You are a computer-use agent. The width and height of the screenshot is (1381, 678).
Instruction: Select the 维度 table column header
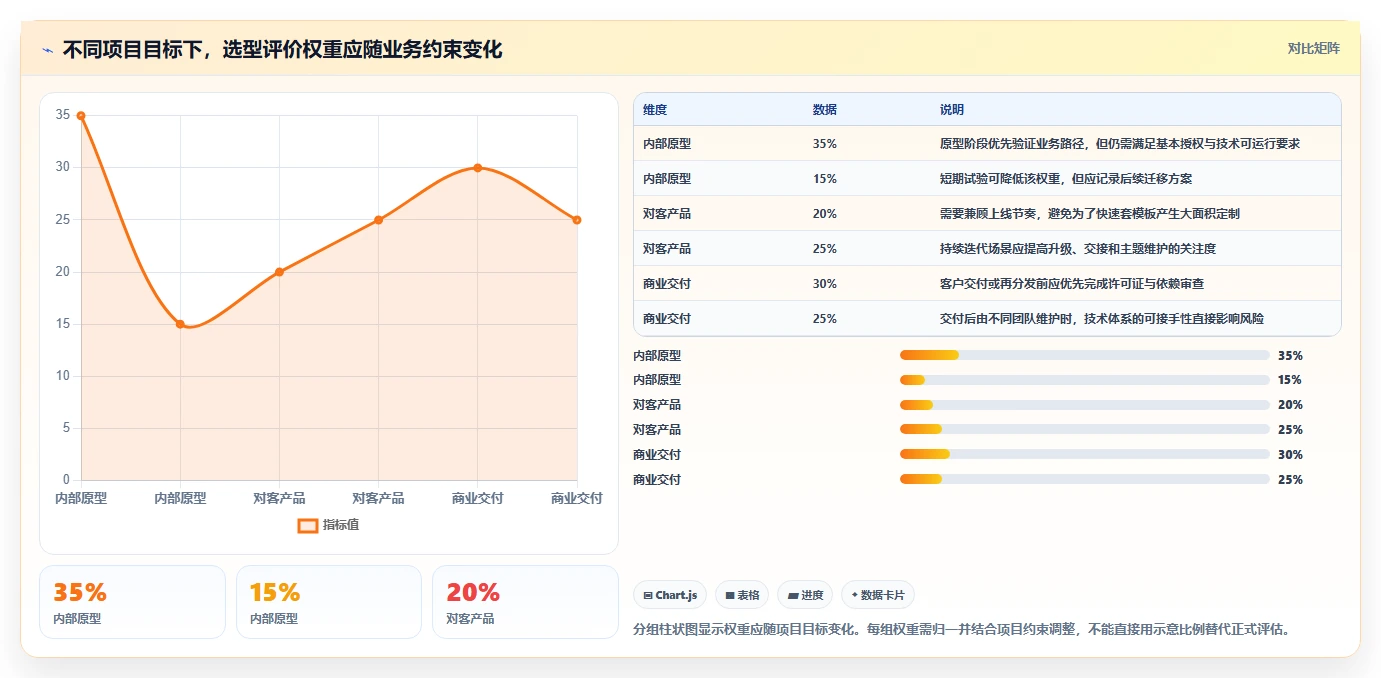pos(655,110)
